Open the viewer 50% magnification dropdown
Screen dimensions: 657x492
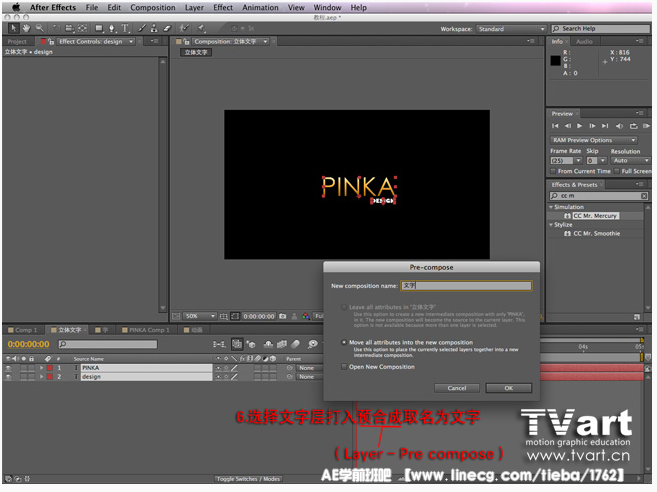tap(200, 316)
